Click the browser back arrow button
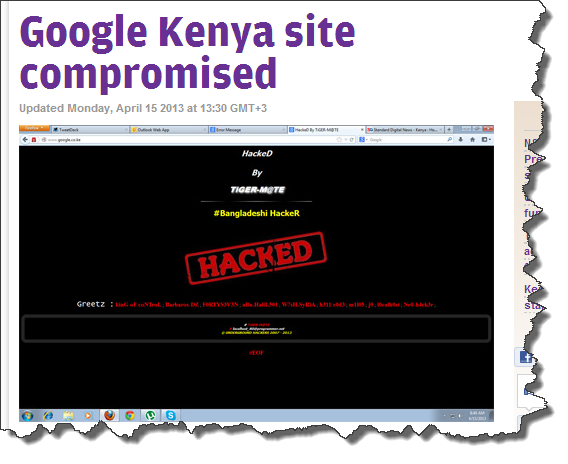This screenshot has height=464, width=568. click(25, 139)
